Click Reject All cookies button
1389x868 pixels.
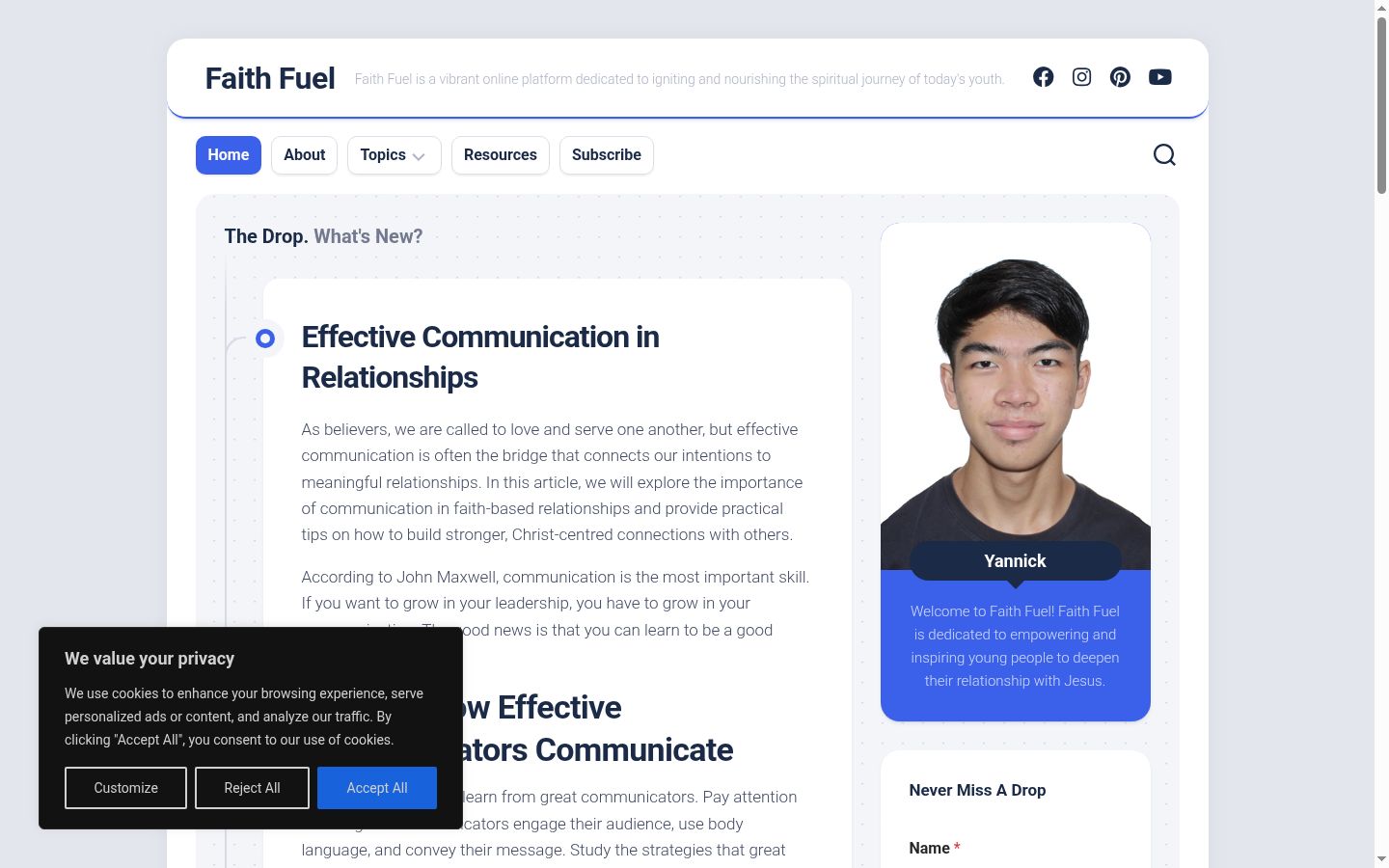(252, 788)
